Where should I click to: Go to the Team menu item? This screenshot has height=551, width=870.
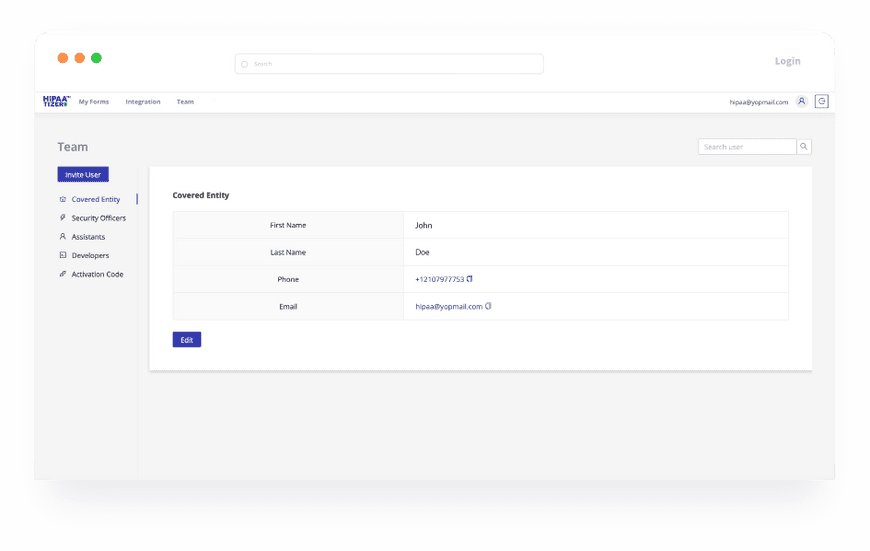coord(185,102)
